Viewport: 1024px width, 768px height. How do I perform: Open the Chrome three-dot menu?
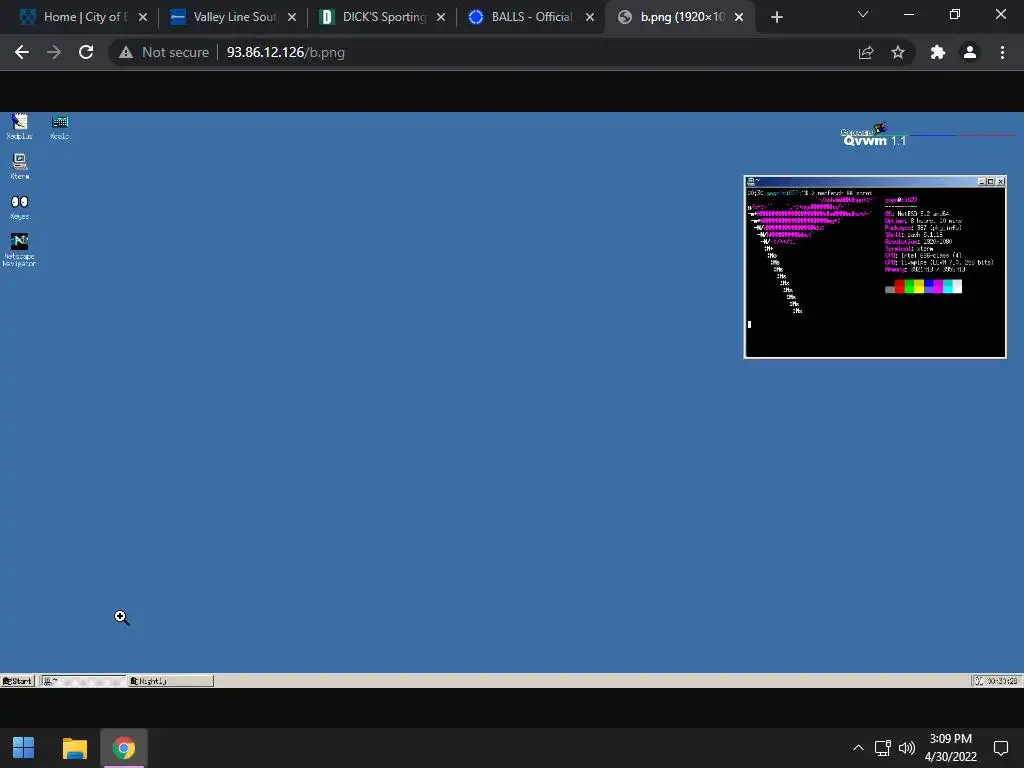point(1002,52)
